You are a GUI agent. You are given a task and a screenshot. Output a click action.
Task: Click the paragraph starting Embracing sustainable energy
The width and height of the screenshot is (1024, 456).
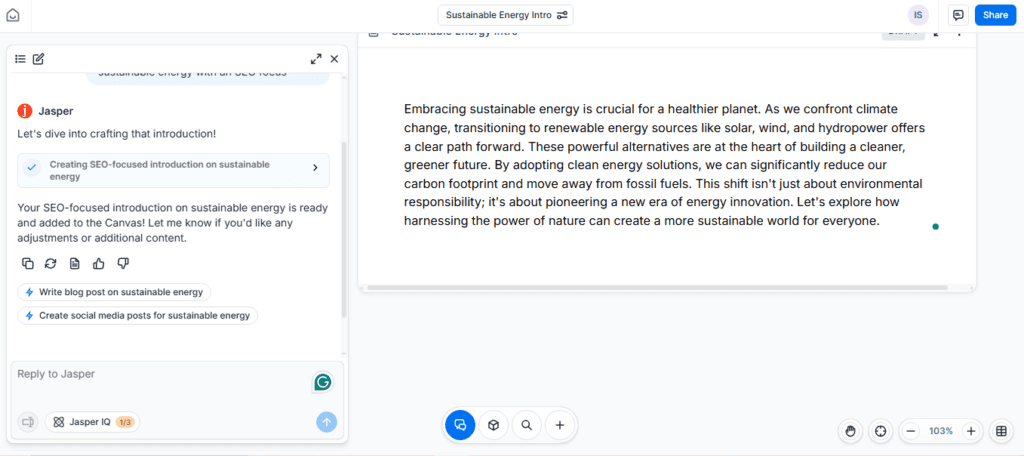tap(664, 165)
